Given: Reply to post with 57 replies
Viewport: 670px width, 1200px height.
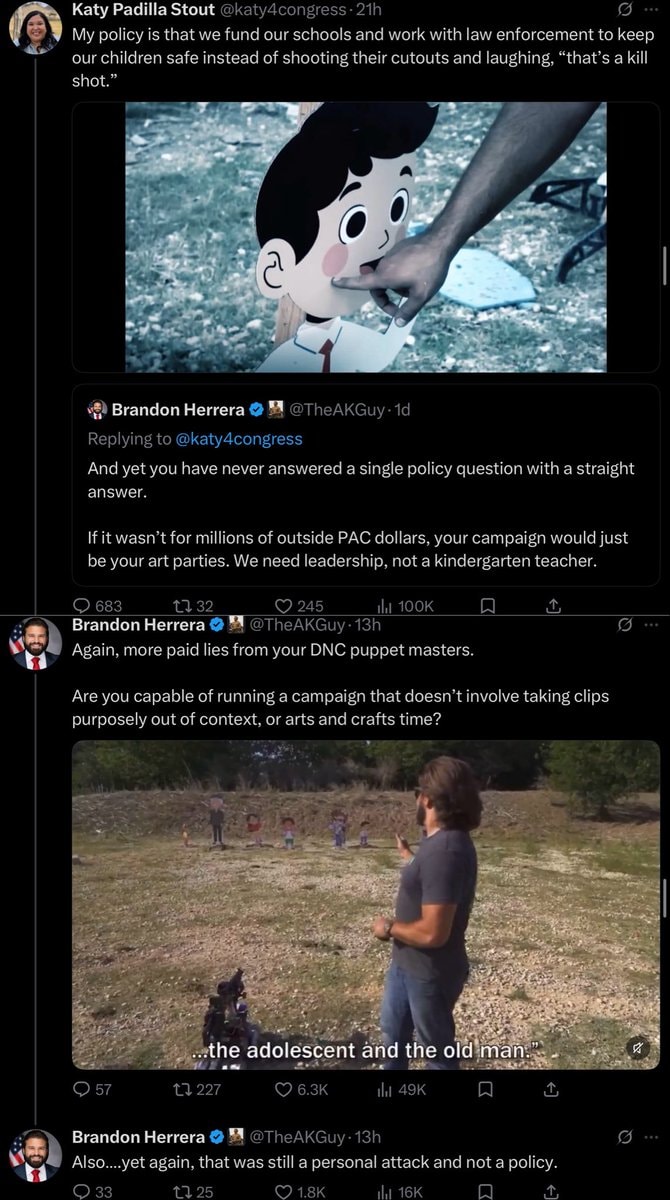Looking at the screenshot, I should (92, 1089).
